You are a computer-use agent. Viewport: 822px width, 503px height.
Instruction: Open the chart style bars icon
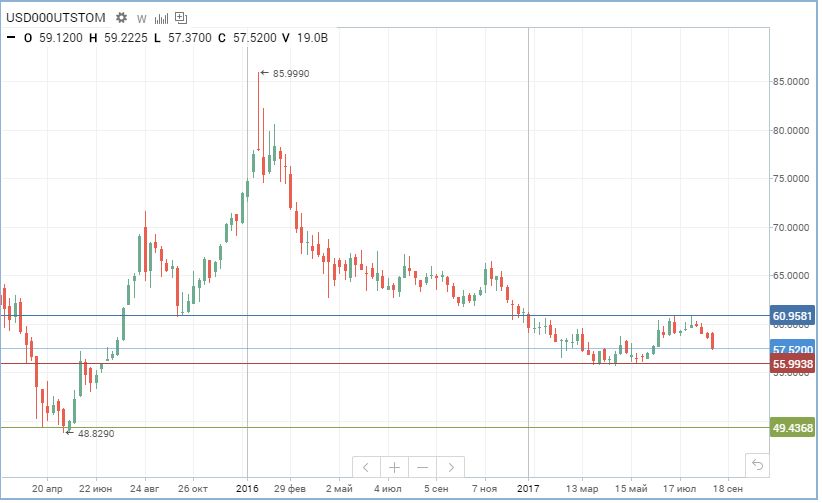(161, 18)
